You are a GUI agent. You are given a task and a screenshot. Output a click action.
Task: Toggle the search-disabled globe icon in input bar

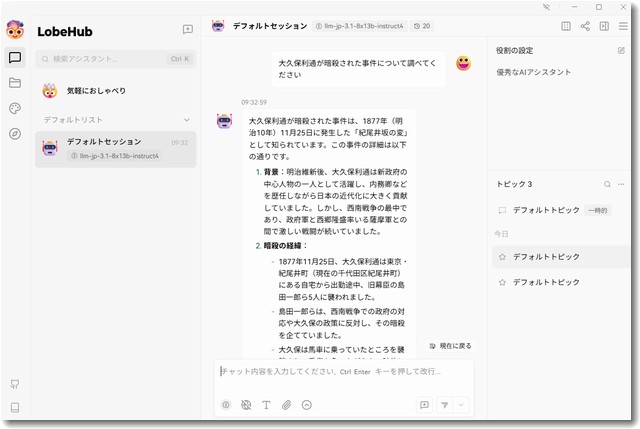coord(246,405)
